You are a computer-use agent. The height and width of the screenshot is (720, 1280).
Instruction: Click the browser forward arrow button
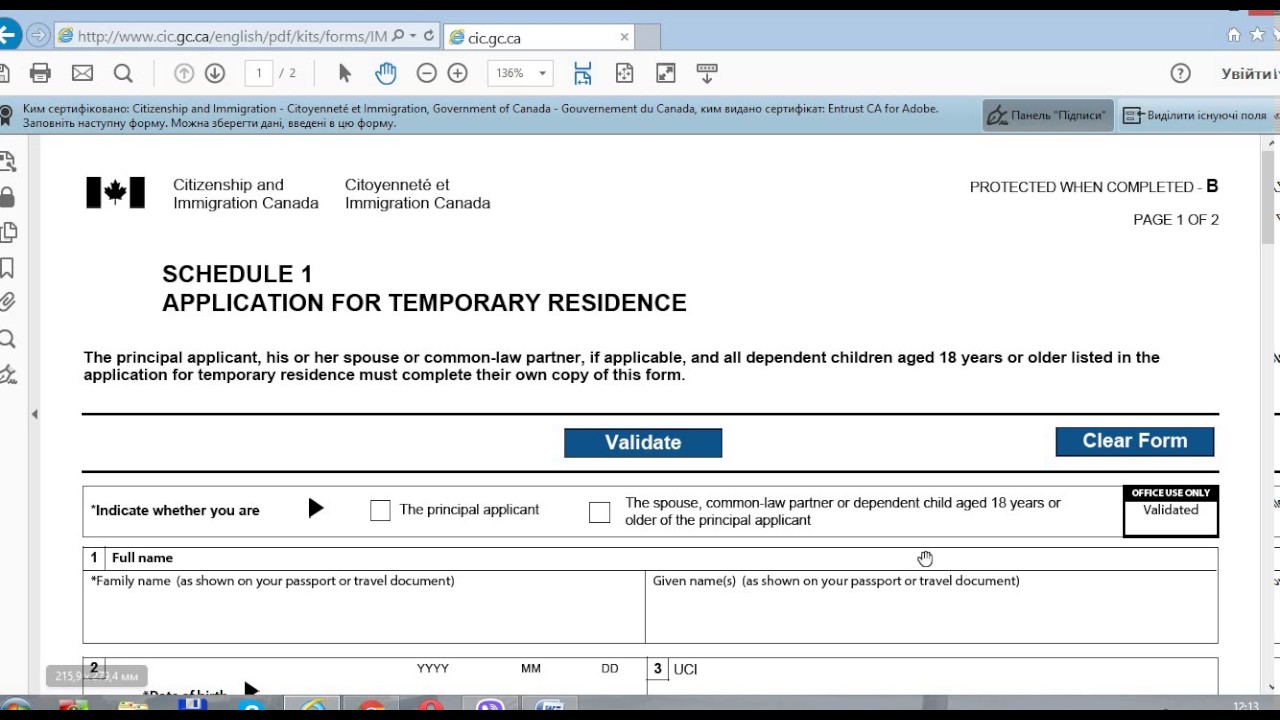(38, 36)
